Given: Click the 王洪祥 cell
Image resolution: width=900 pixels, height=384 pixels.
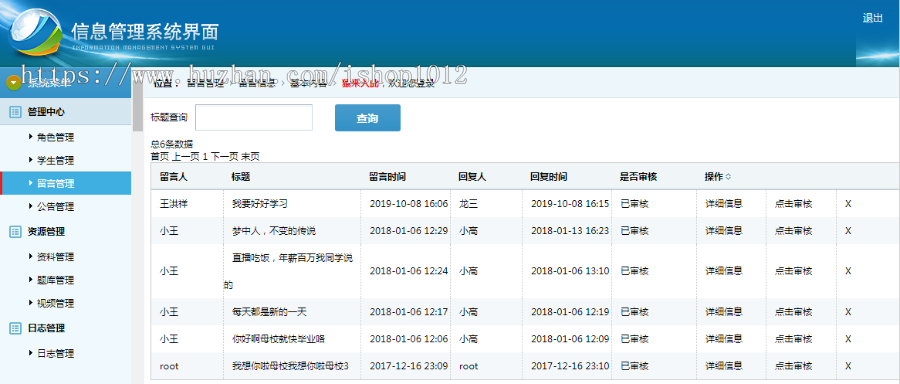Looking at the screenshot, I should [x=173, y=203].
